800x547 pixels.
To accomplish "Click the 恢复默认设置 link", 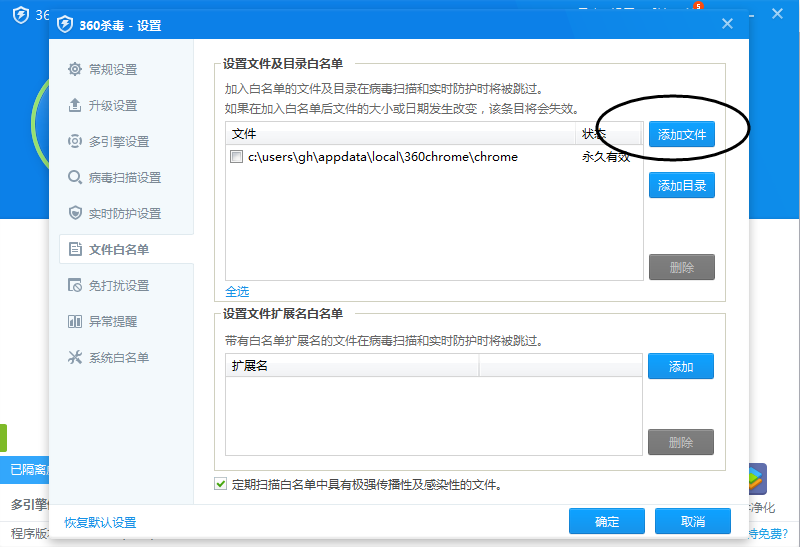I will click(100, 522).
